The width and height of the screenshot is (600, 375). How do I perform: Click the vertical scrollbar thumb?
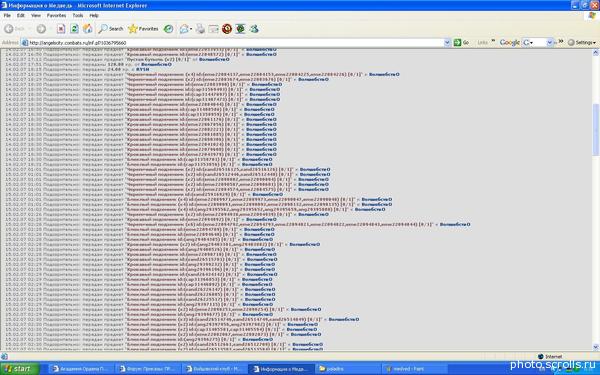click(595, 129)
